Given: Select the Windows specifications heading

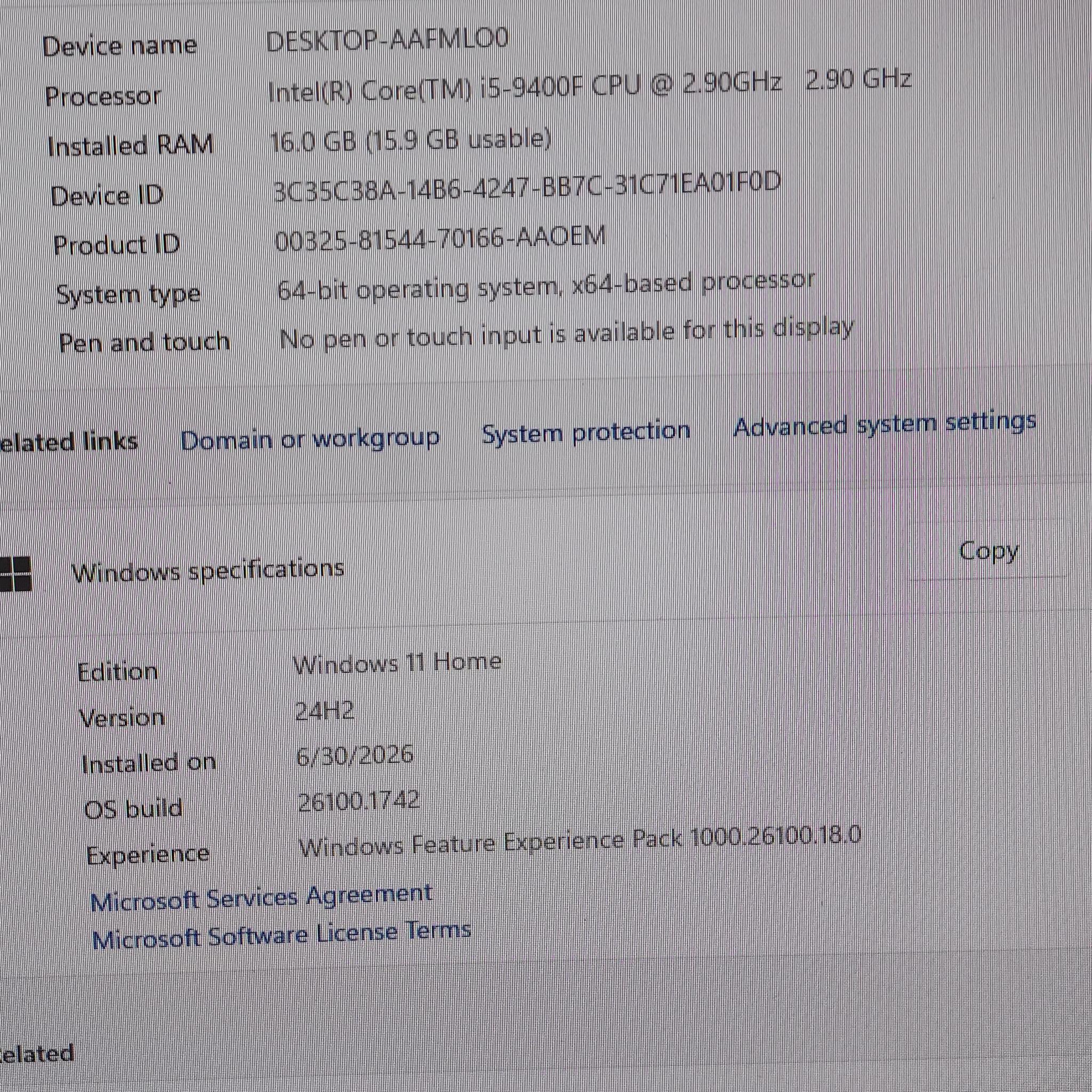Looking at the screenshot, I should tap(208, 571).
